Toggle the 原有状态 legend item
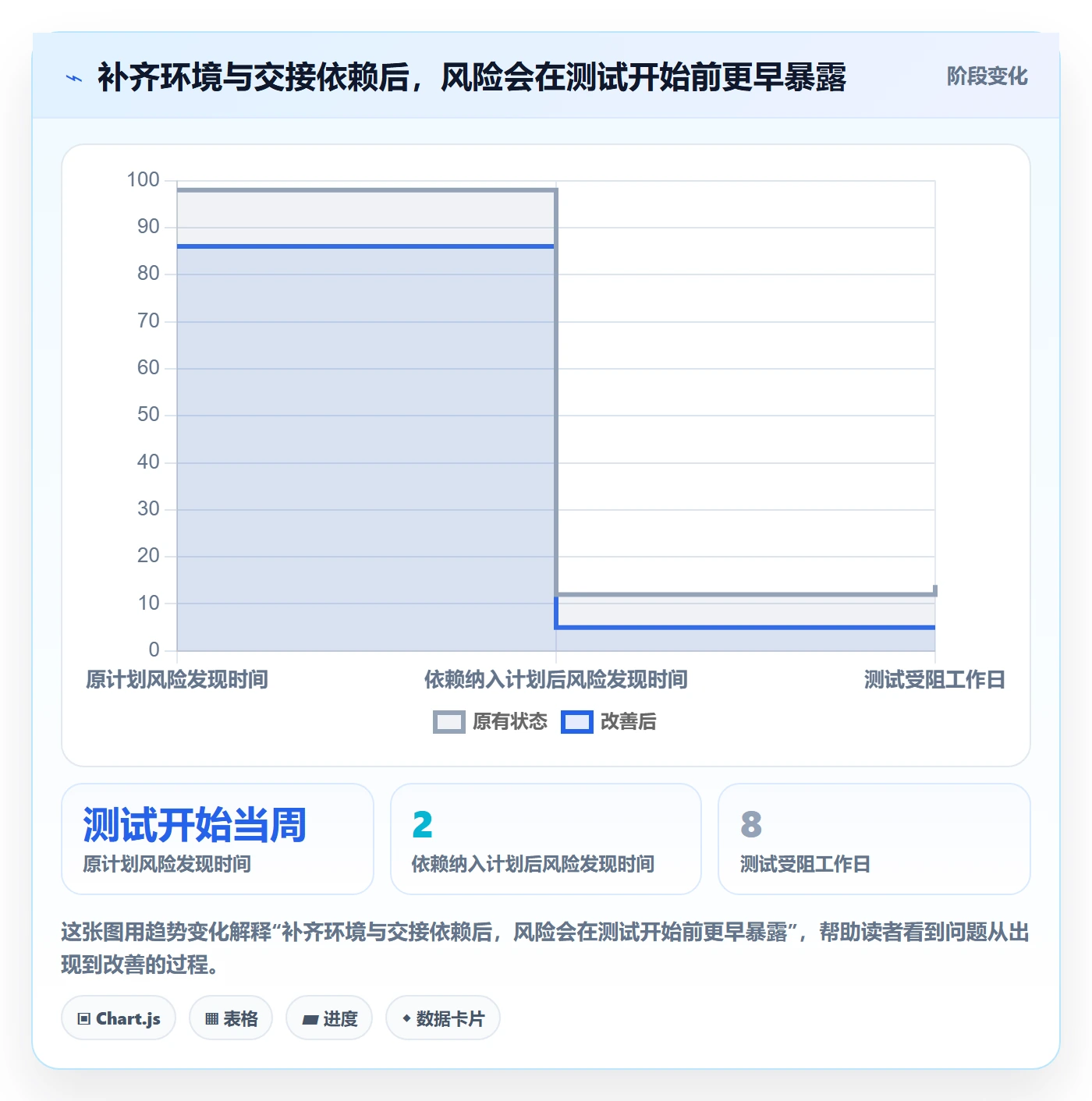The width and height of the screenshot is (1092, 1101). pyautogui.click(x=490, y=722)
